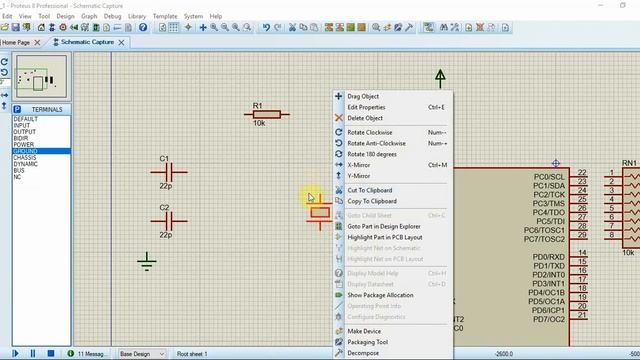
Task: Start the simulation with the Play button
Action: tap(16, 353)
